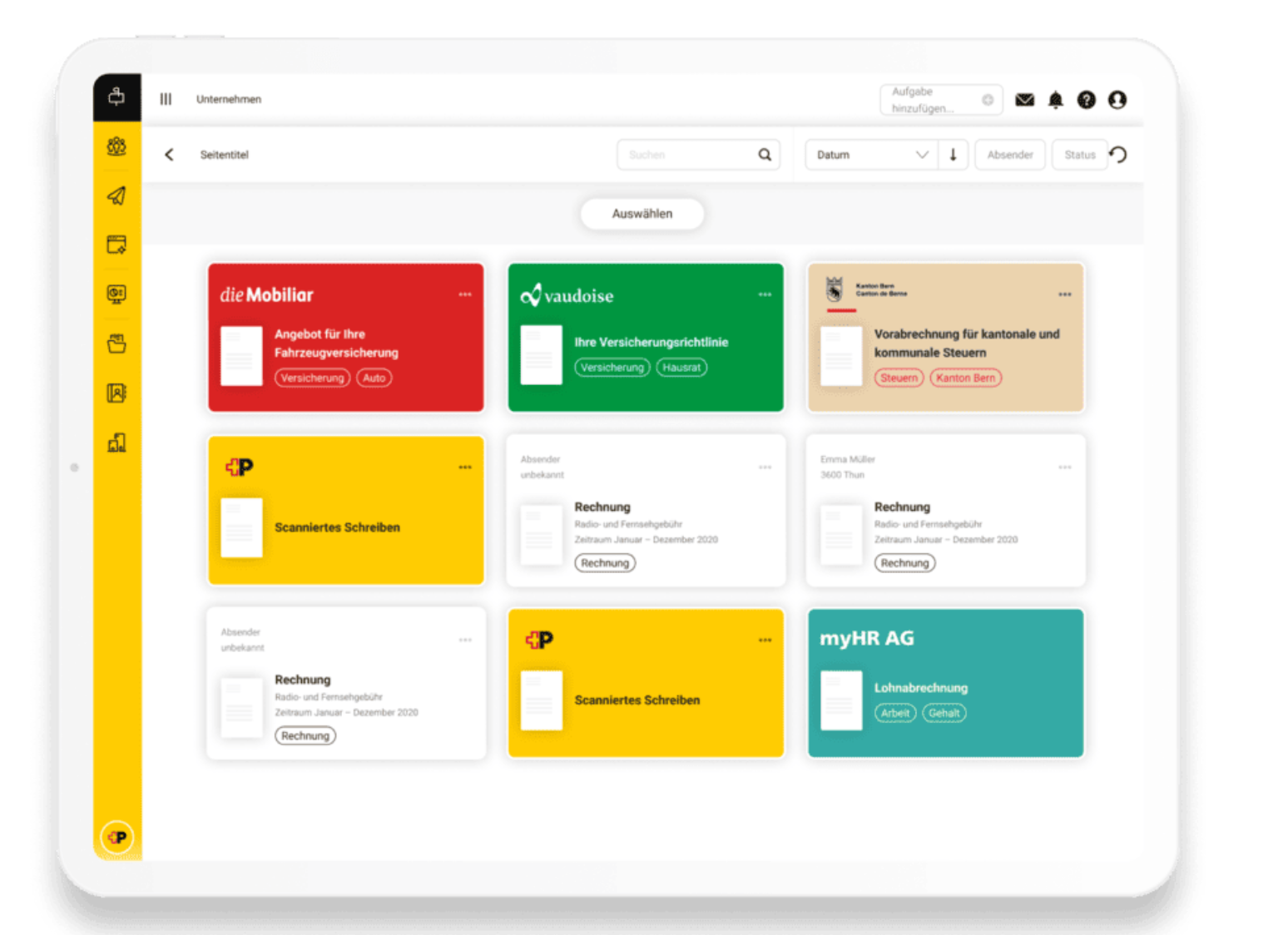Click the Auswählen button
The image size is (1288, 935).
point(642,214)
